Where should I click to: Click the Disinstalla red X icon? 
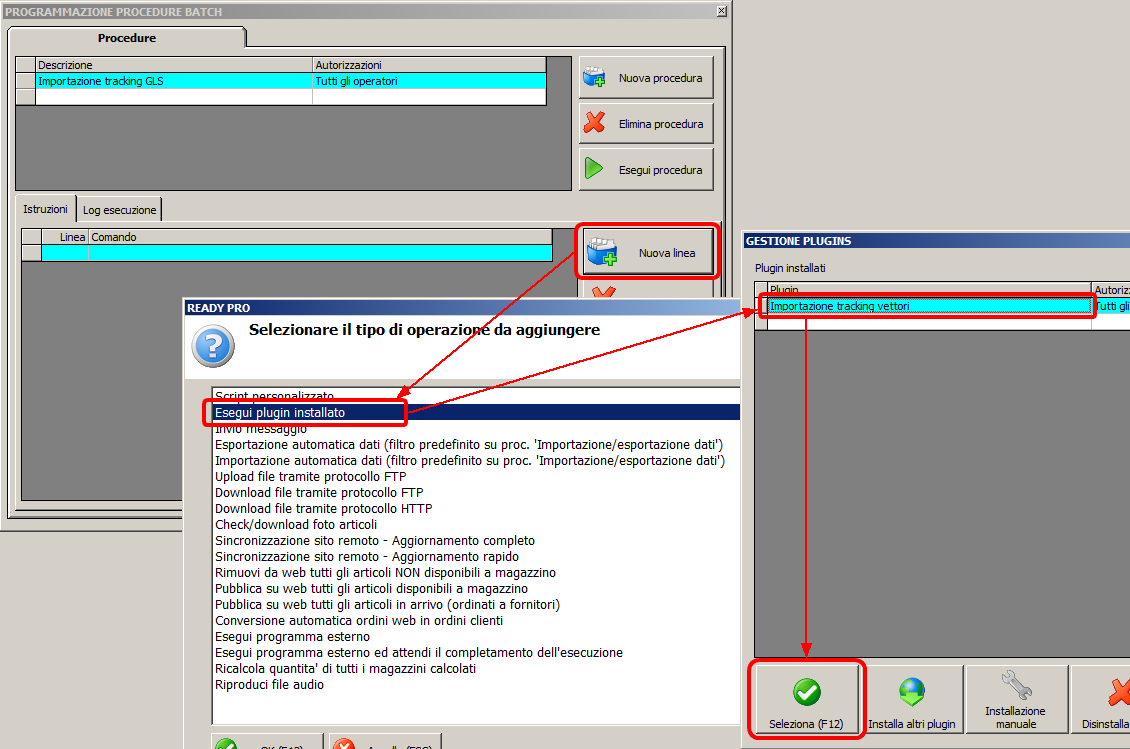(1117, 692)
